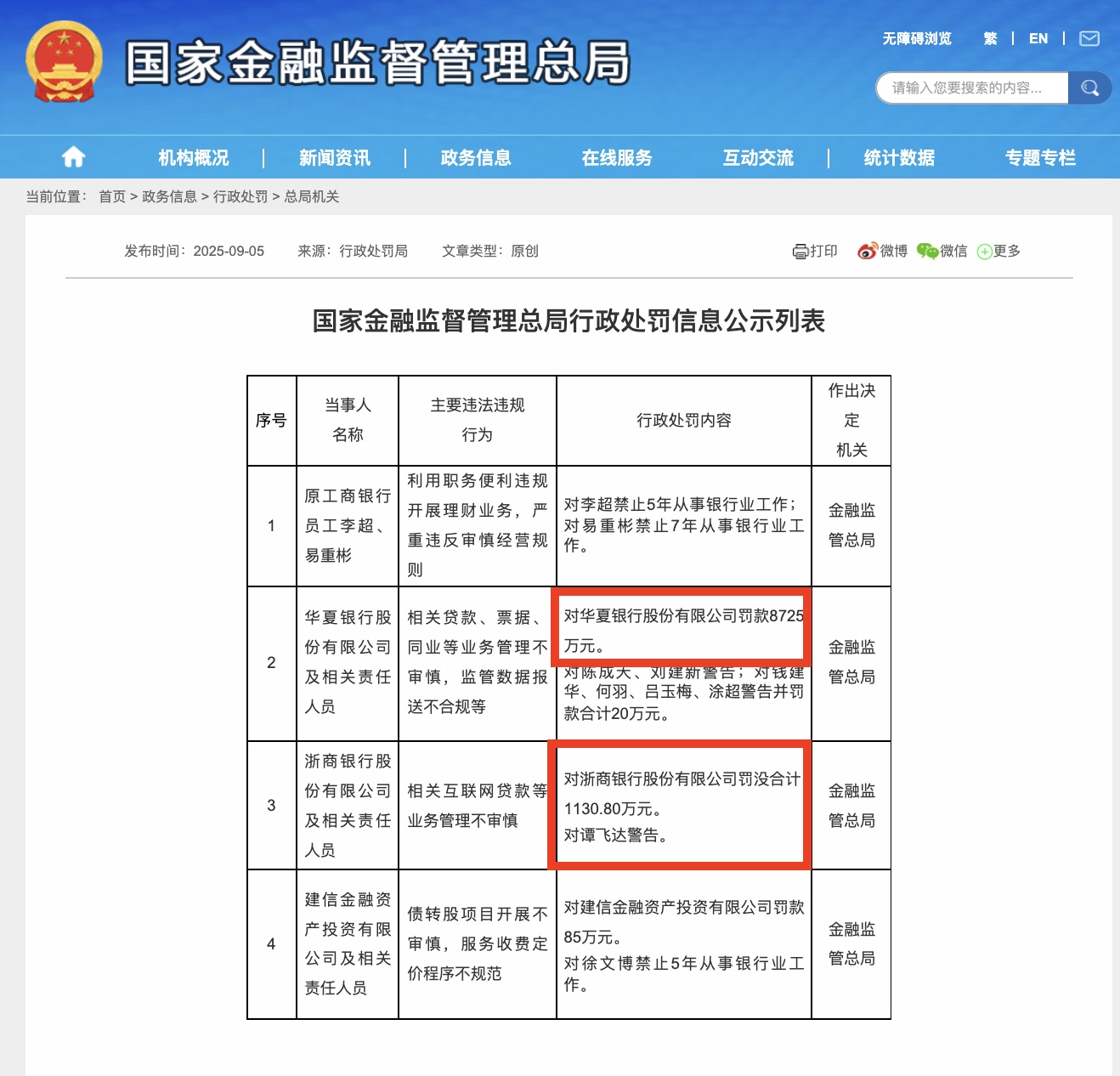This screenshot has height=1076, width=1120.
Task: Open the mail envelope icon
Action: click(1089, 38)
